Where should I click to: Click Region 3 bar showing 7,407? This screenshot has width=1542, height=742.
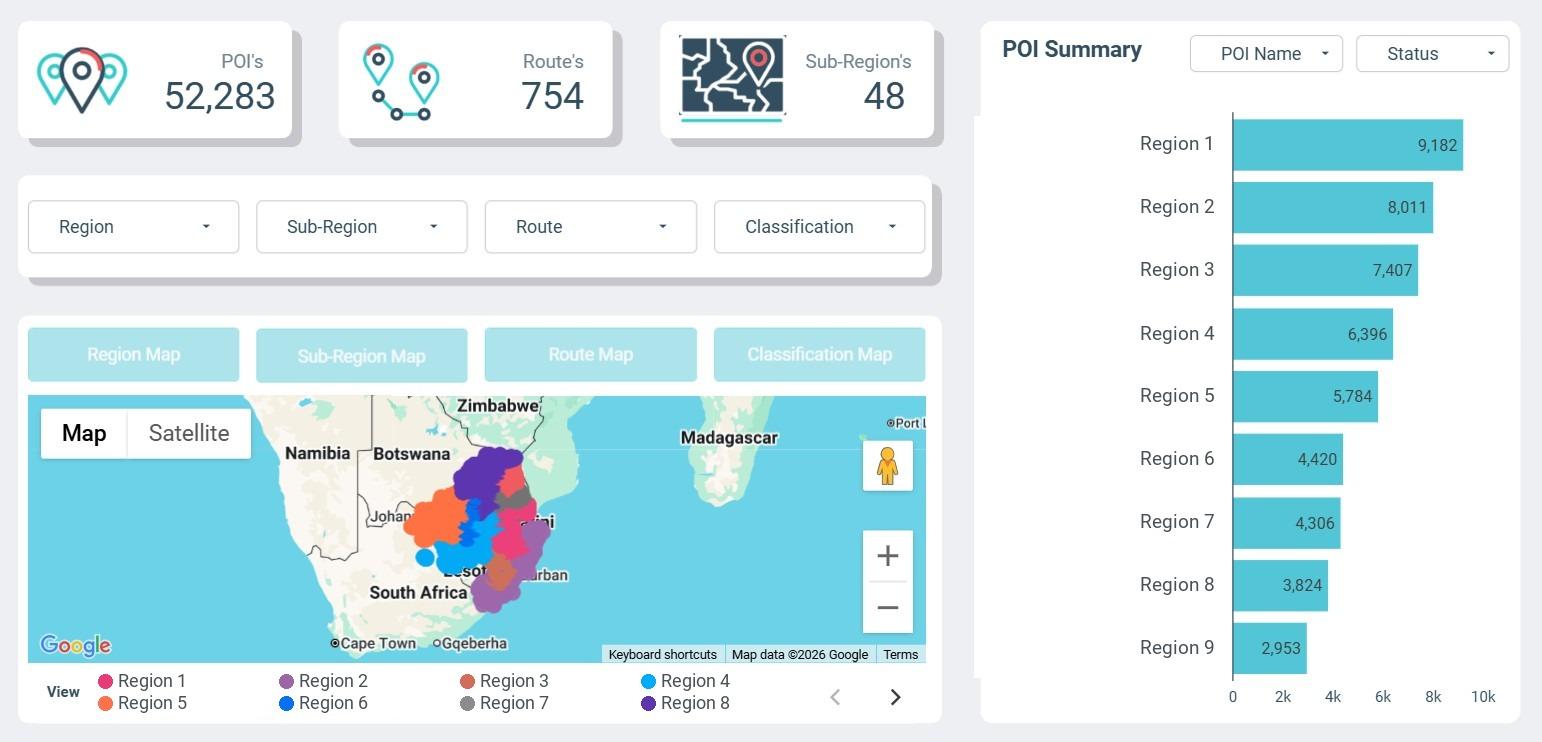[1325, 270]
